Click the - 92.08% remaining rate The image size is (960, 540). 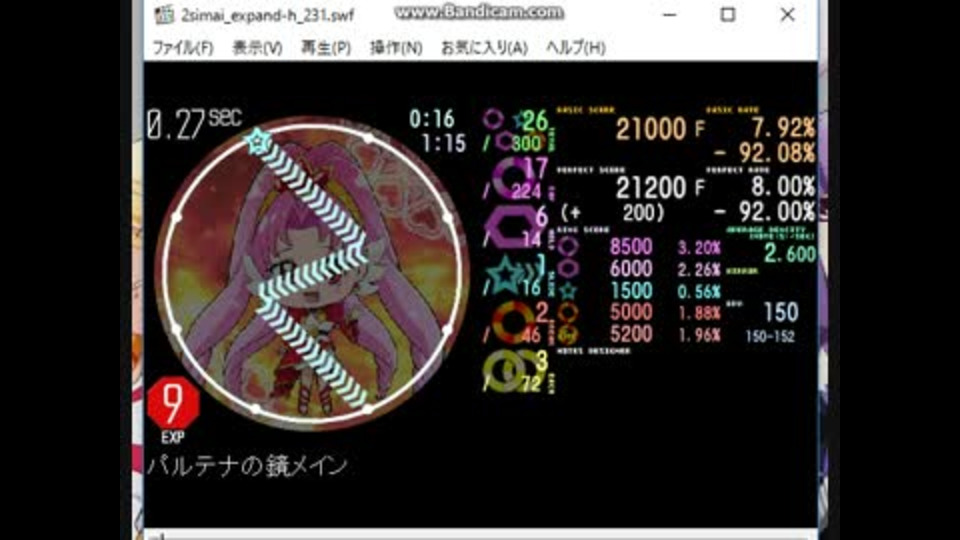click(765, 152)
